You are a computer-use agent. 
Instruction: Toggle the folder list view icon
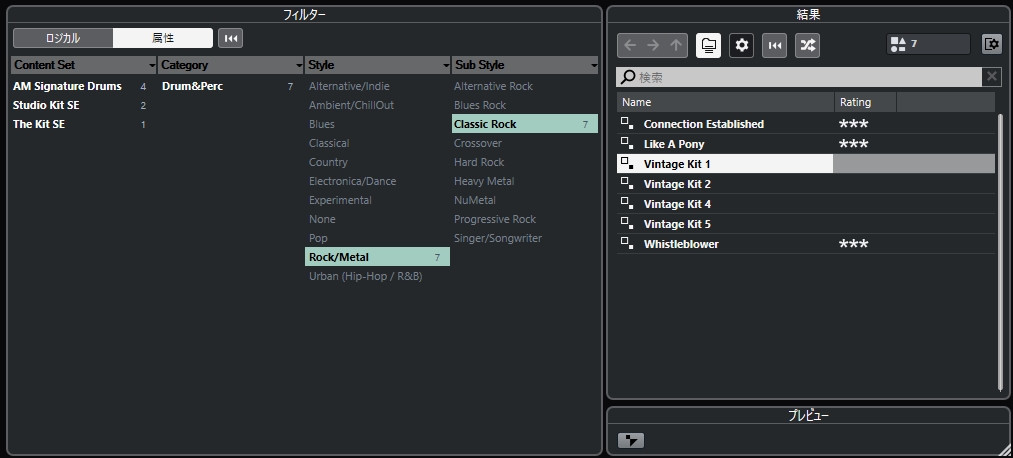point(709,45)
